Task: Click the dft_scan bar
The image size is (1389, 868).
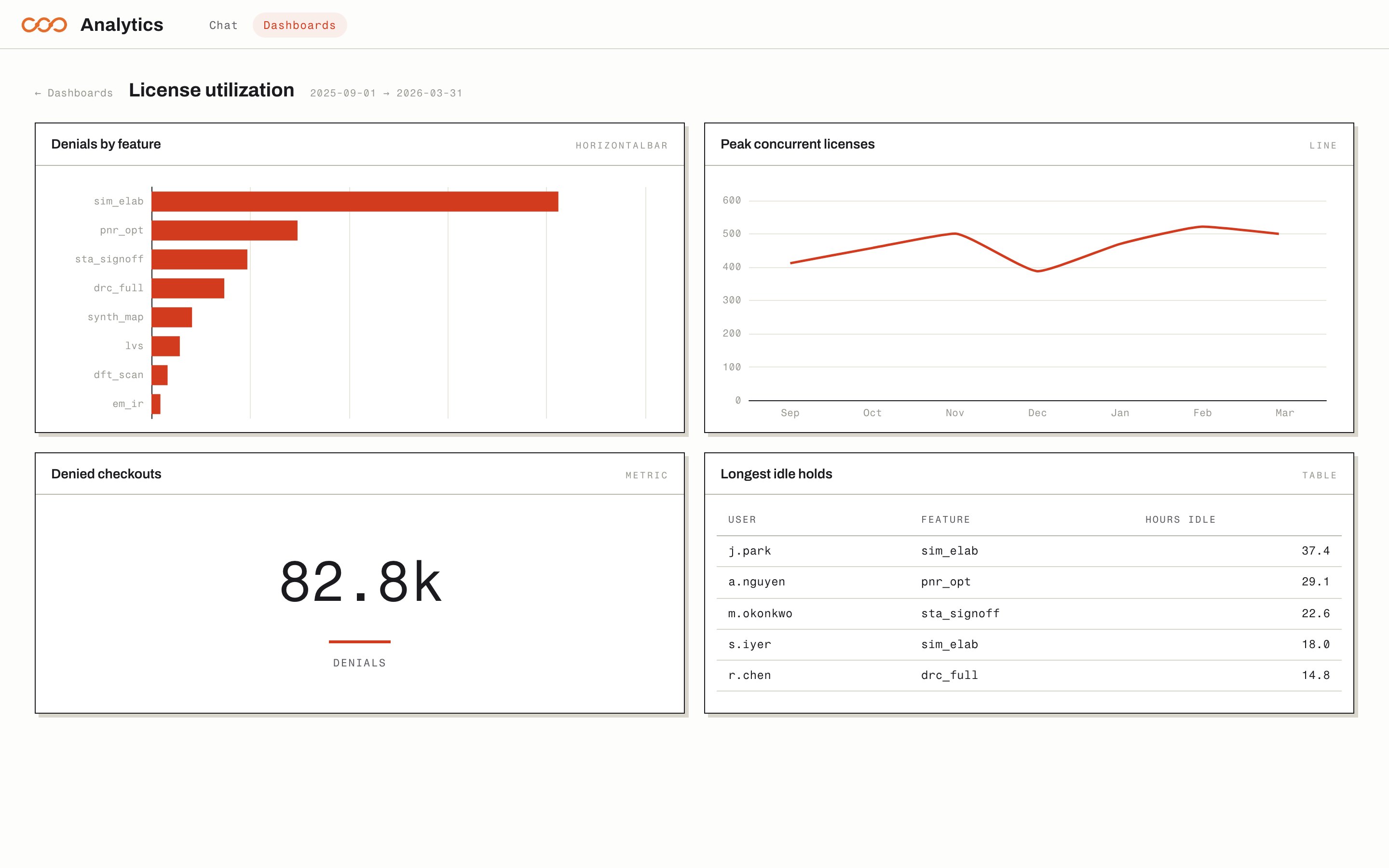Action: 160,376
